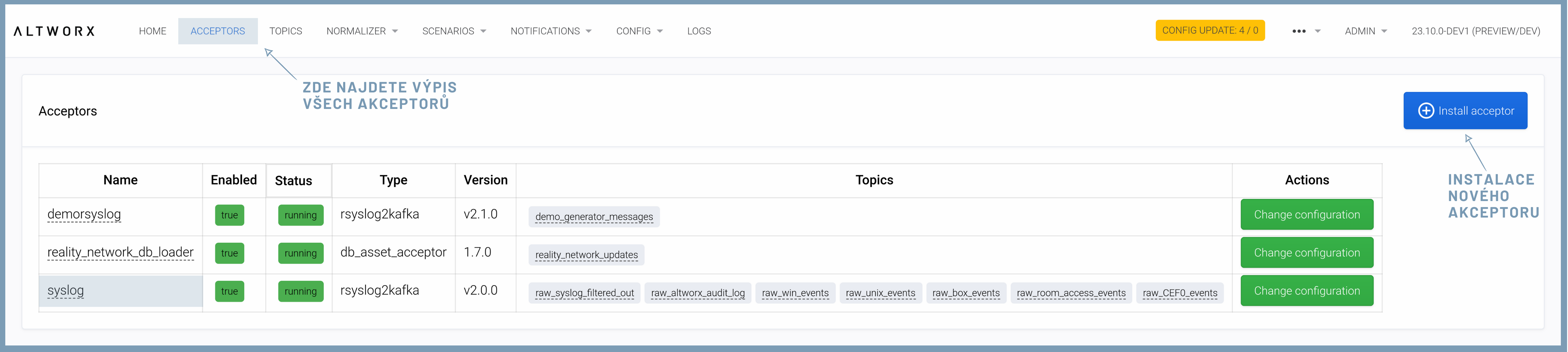The image size is (1568, 352).
Task: Change configuration for demorsyslog
Action: pyautogui.click(x=1306, y=215)
